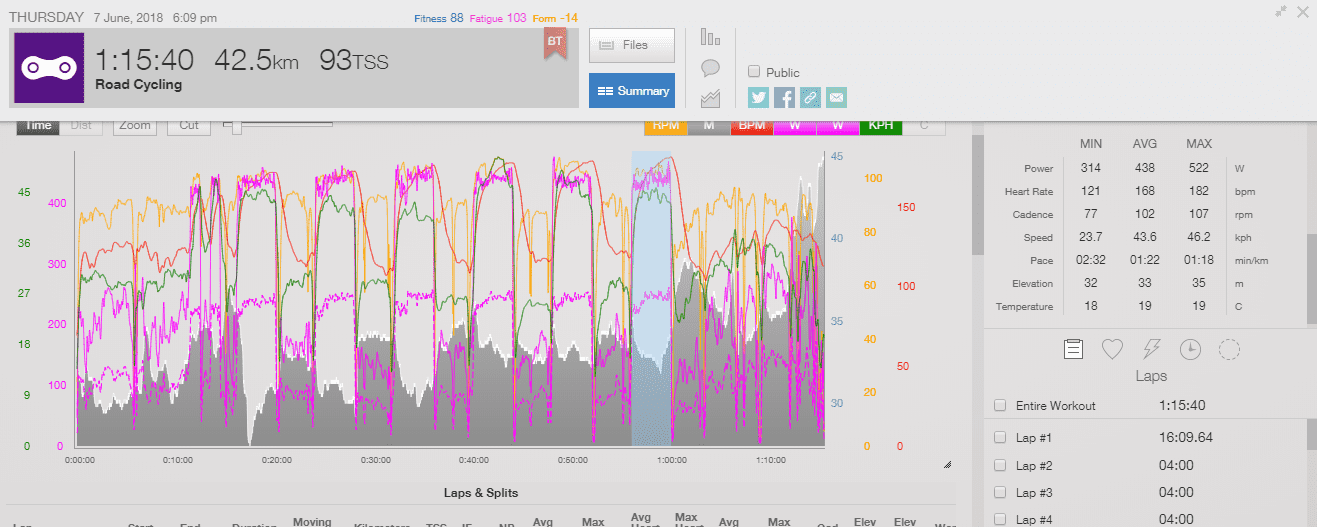Open the bar chart analysis icon
This screenshot has height=527, width=1317.
pos(711,38)
